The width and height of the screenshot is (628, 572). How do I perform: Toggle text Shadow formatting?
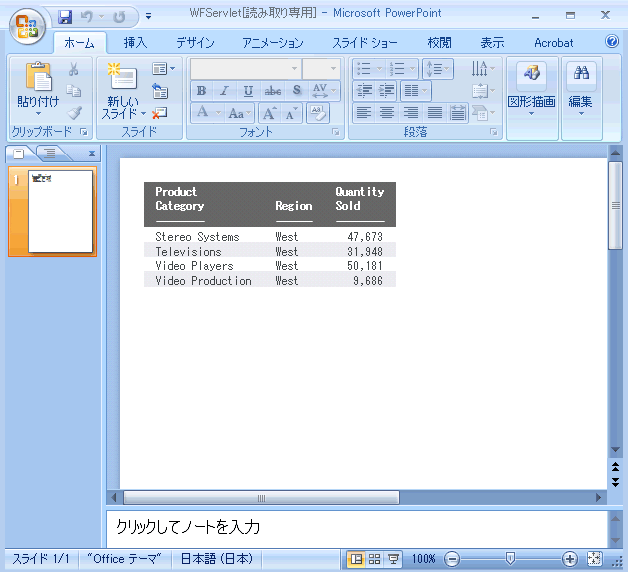pos(296,91)
